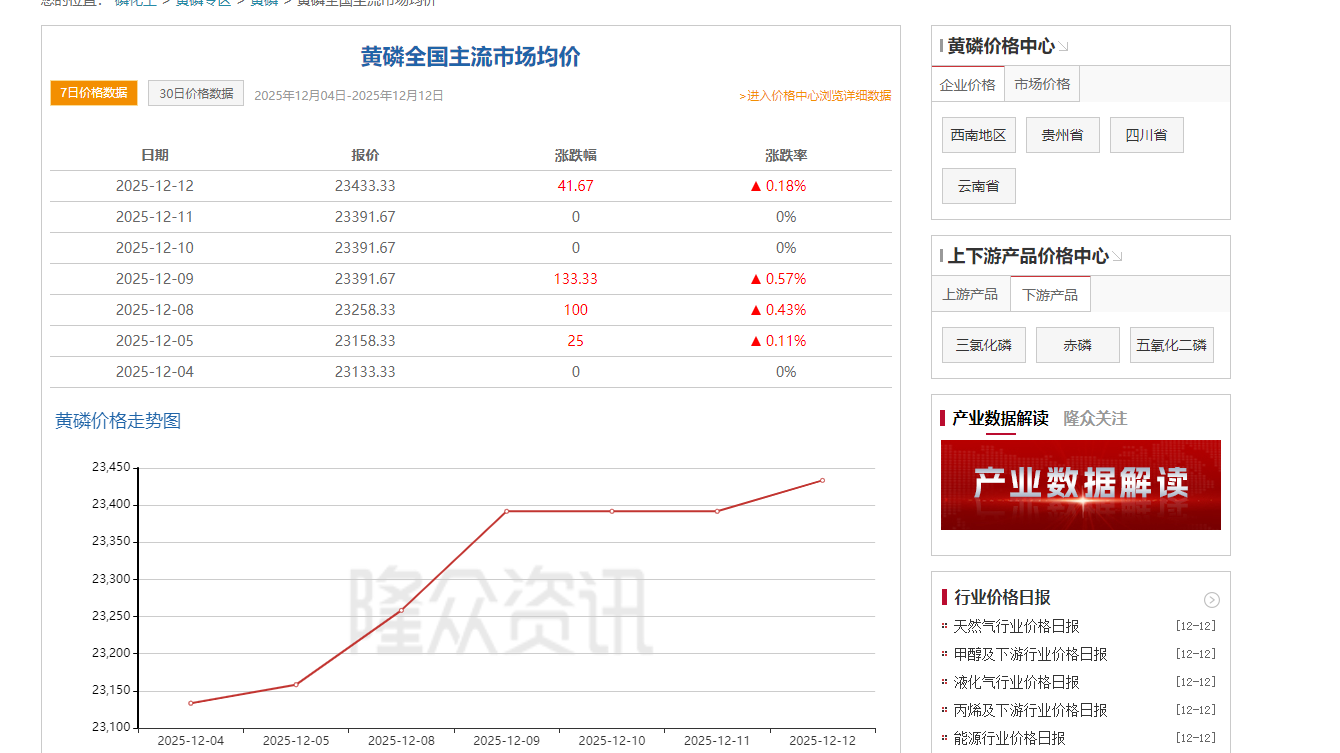Screen dimensions: 1340x753
Task: Click the 2025-12-08 chart data point
Action: pos(401,610)
